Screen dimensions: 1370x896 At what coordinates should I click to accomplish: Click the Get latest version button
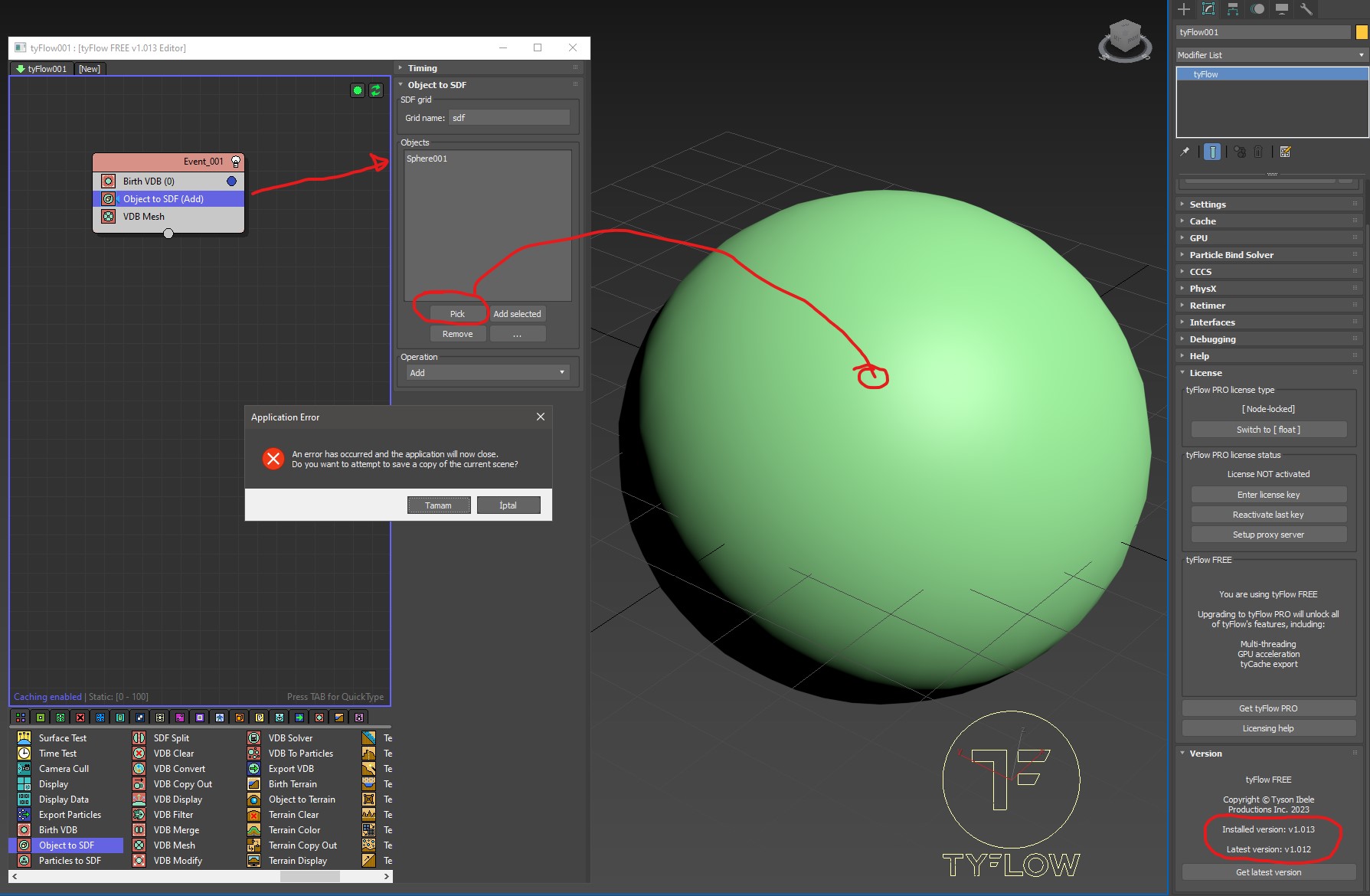[x=1268, y=872]
